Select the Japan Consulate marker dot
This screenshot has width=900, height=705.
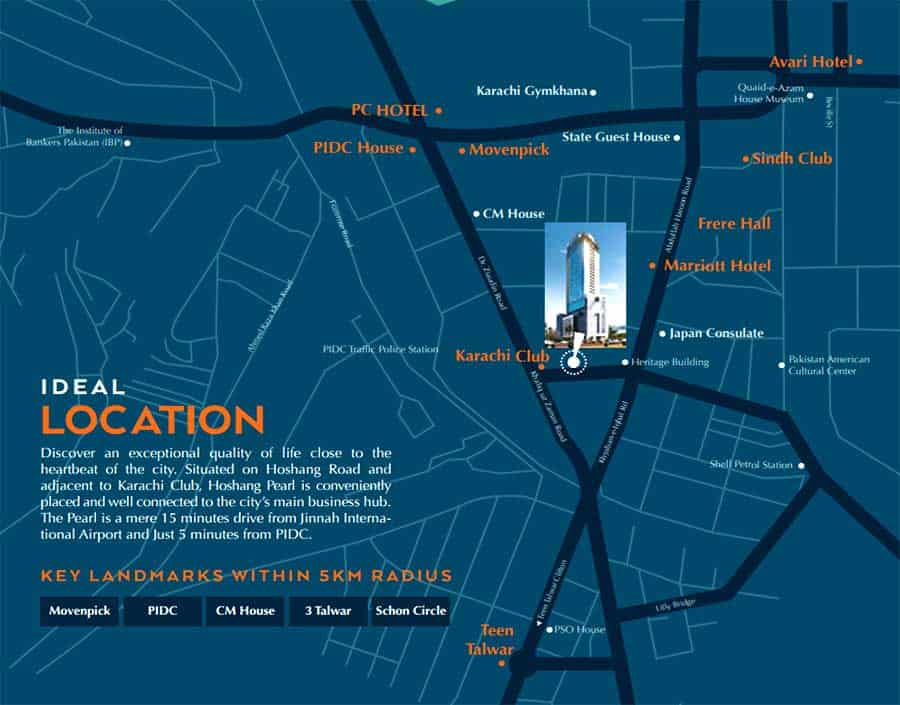point(662,334)
